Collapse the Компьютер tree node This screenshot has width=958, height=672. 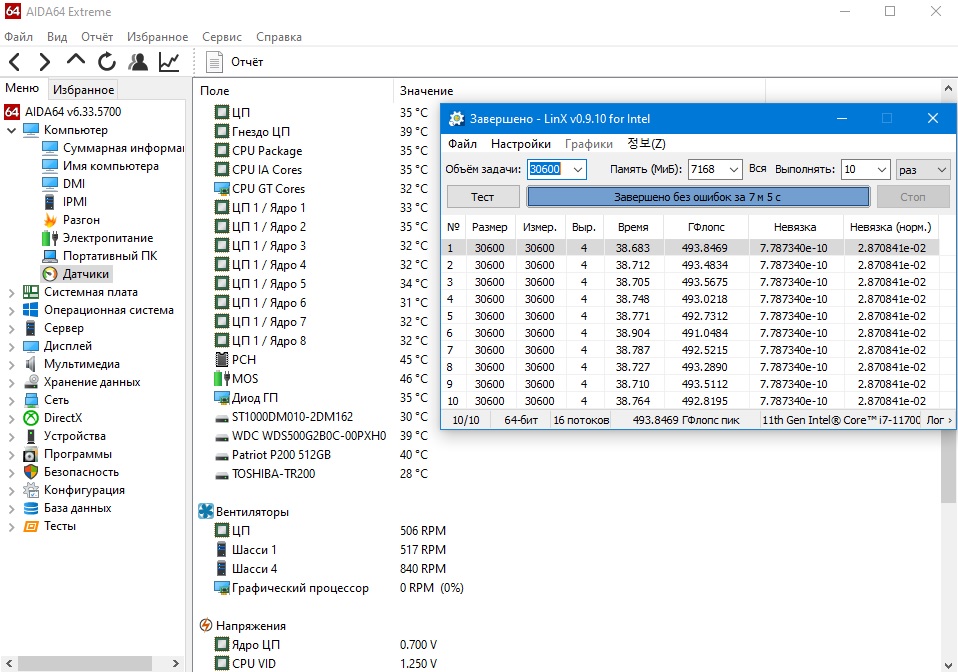pos(11,130)
